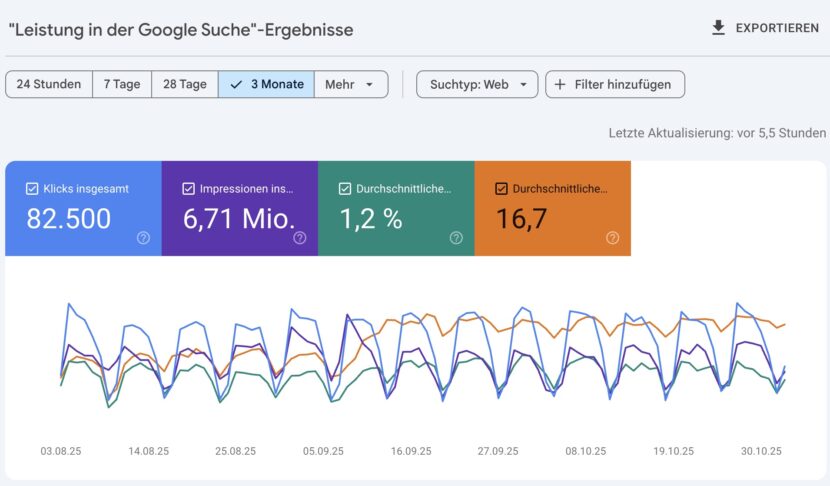Toggle the green Durchschnittliche CTR checkbox
This screenshot has width=830, height=486.
point(345,188)
